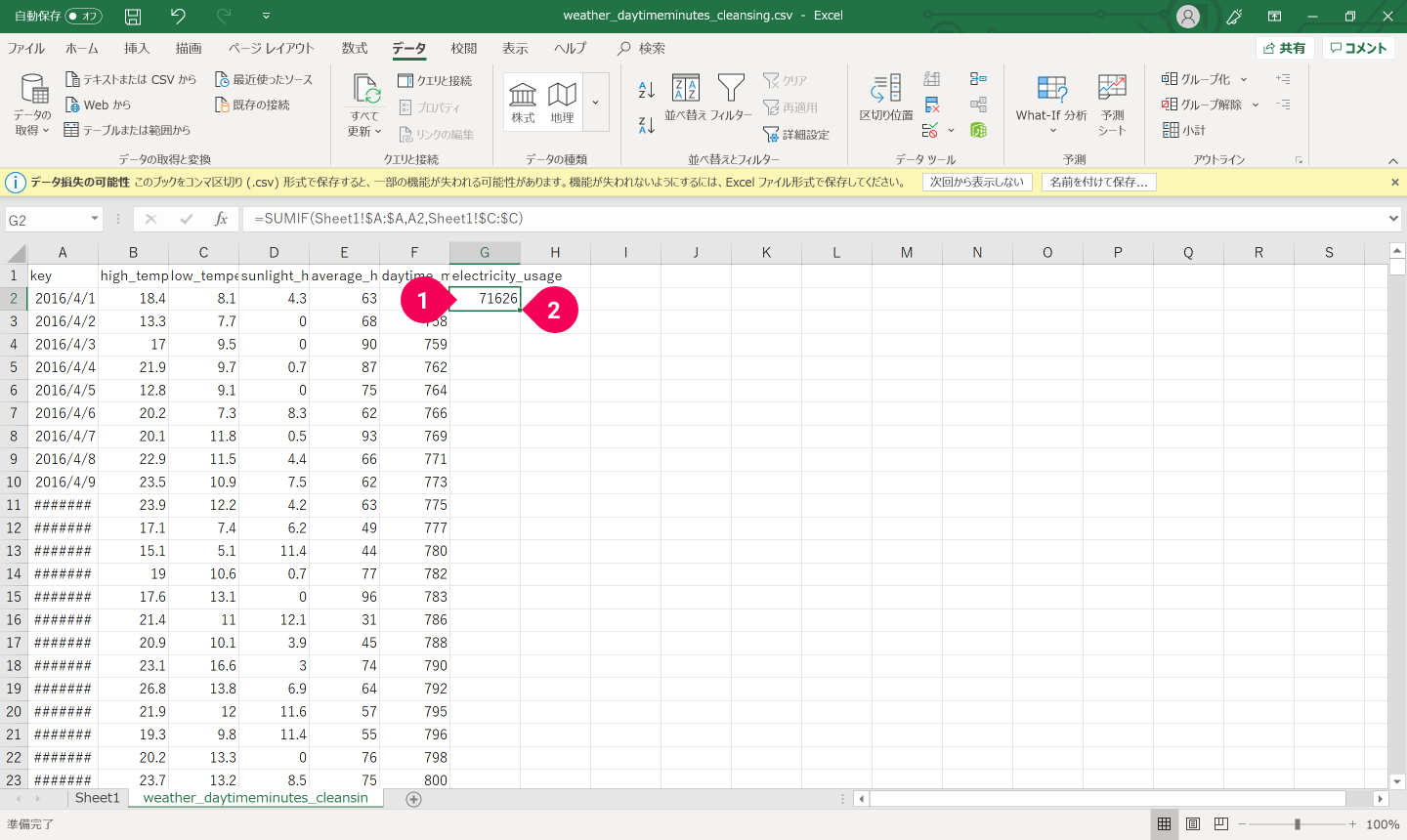Expand the formula bar
Viewport: 1407px width, 840px height.
click(x=1394, y=219)
